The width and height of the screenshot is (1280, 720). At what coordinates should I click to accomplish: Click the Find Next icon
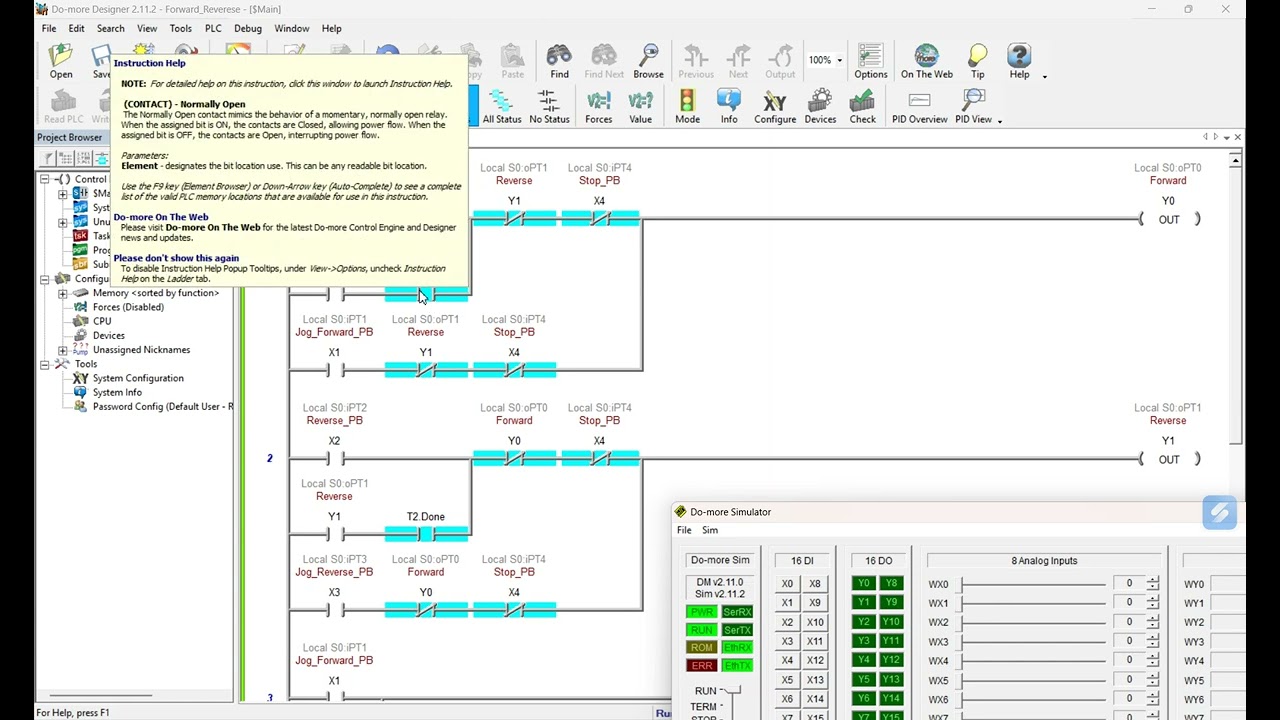point(604,62)
